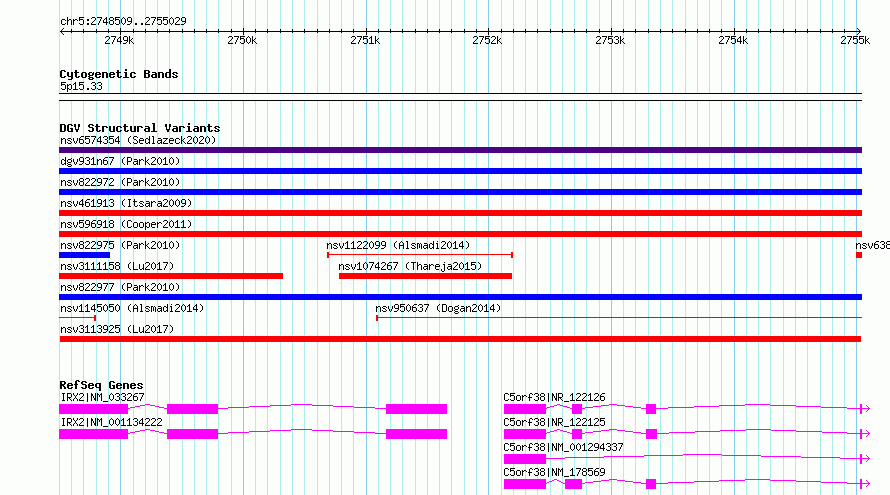890x495 pixels.
Task: Open the IRX2|NM_033267 transcript label
Action: click(102, 397)
